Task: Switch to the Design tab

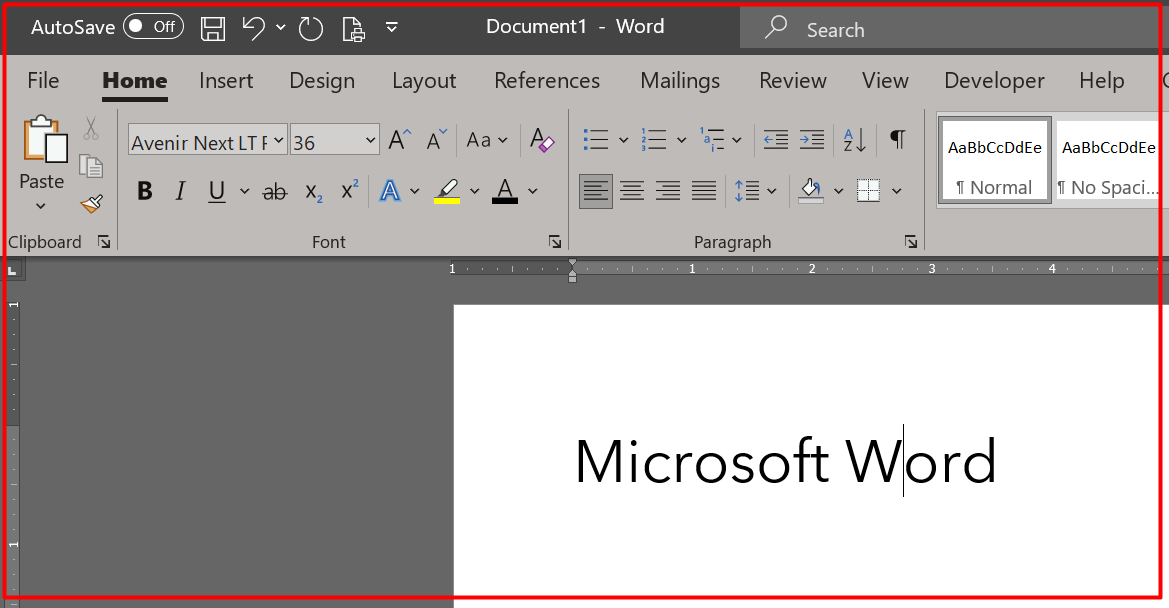Action: 322,80
